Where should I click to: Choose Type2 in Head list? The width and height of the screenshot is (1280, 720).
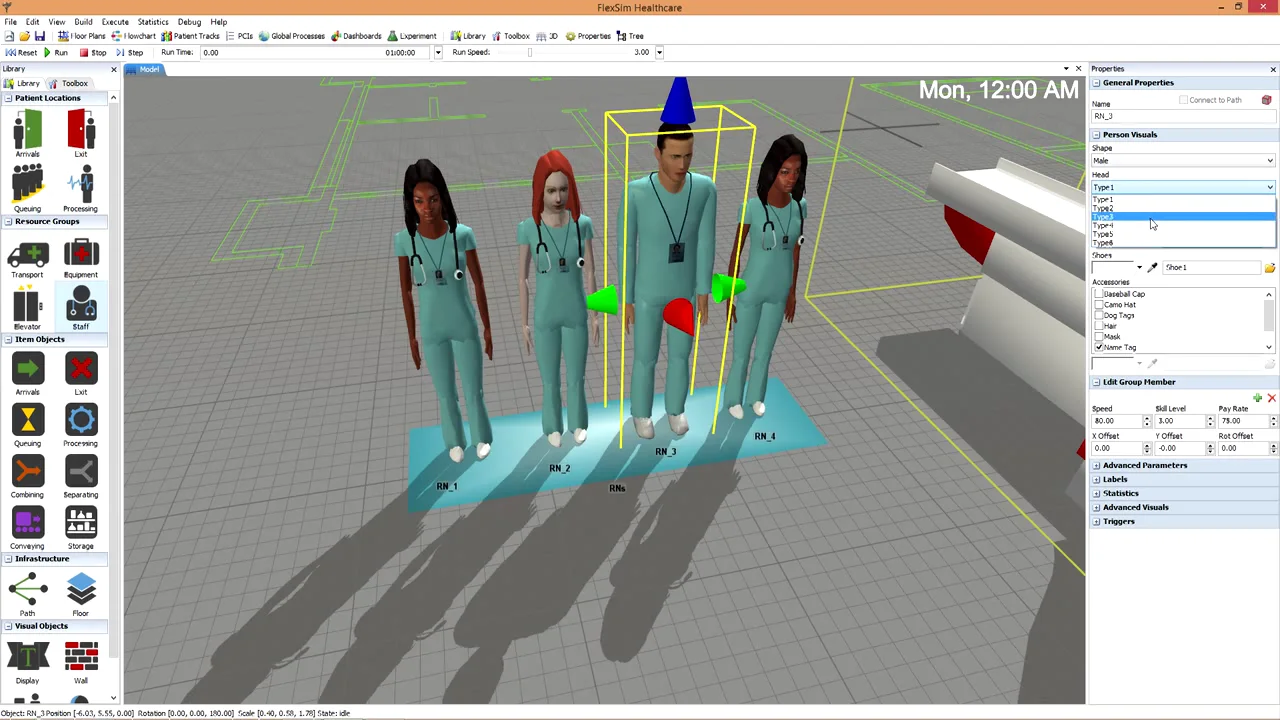1183,208
